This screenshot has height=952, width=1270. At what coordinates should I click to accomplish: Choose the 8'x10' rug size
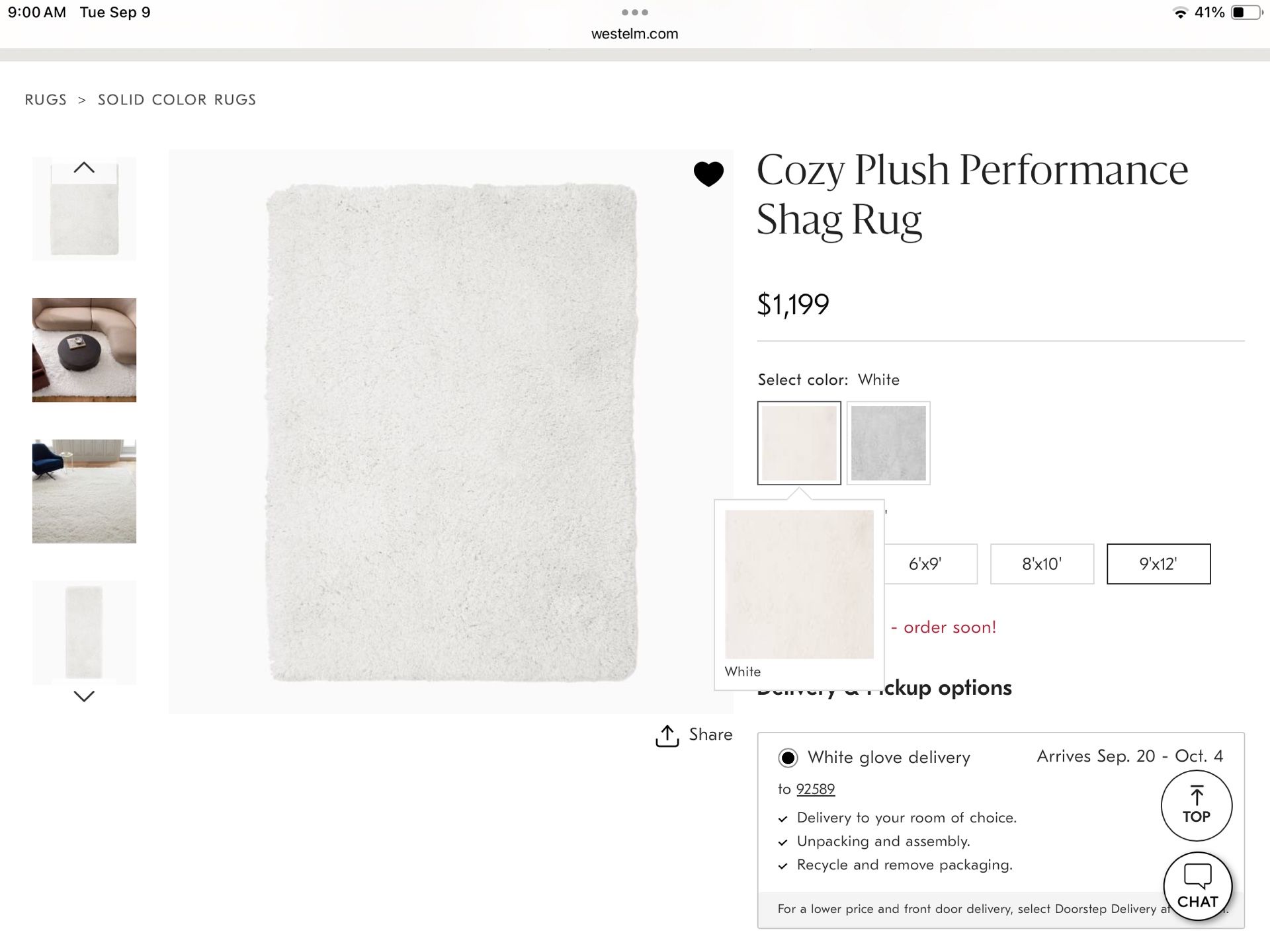click(x=1042, y=564)
